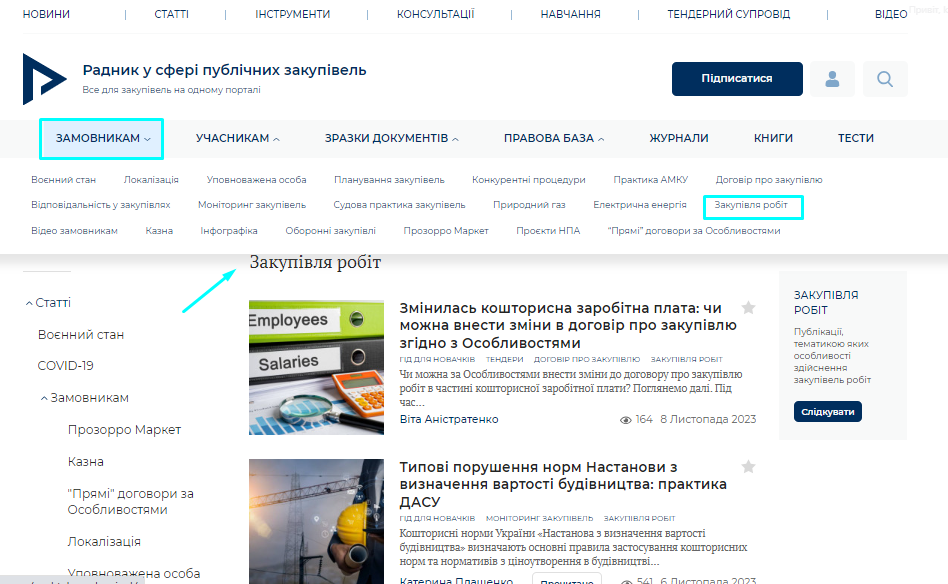Click the site logo triangle icon
This screenshot has height=584, width=948.
click(44, 79)
